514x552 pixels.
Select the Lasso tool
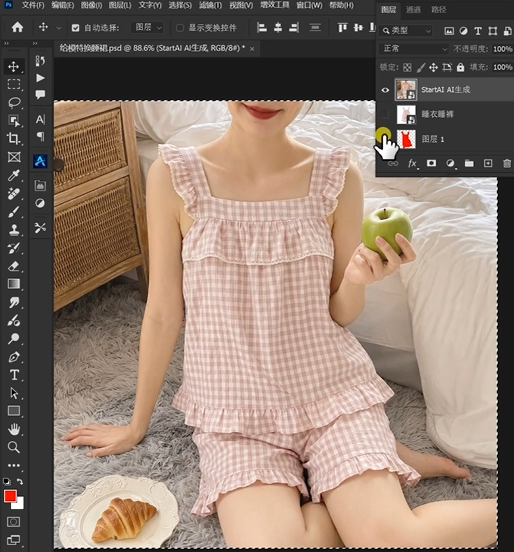coord(14,102)
